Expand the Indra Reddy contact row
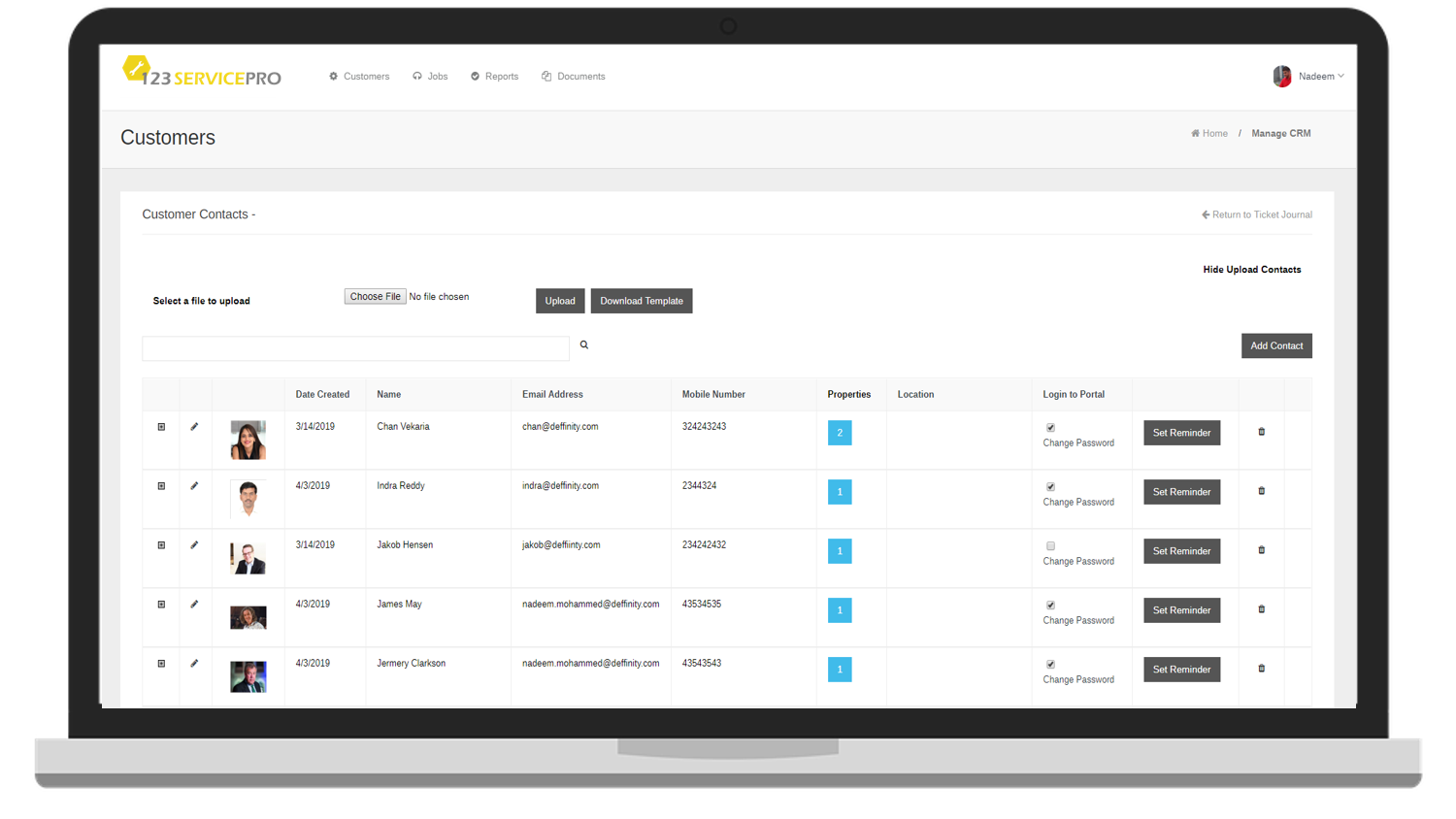This screenshot has height=819, width=1456. tap(161, 486)
